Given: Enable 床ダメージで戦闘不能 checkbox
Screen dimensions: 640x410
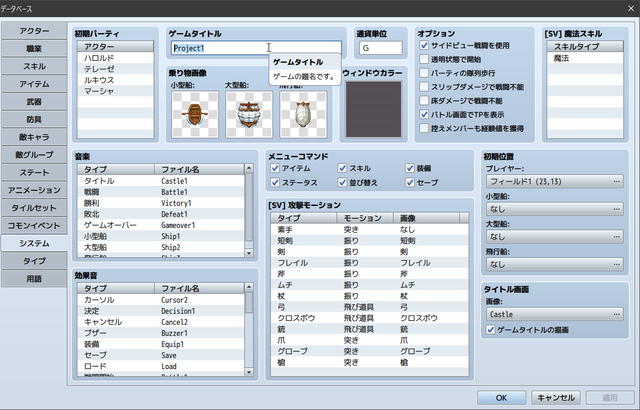Looking at the screenshot, I should pos(424,101).
